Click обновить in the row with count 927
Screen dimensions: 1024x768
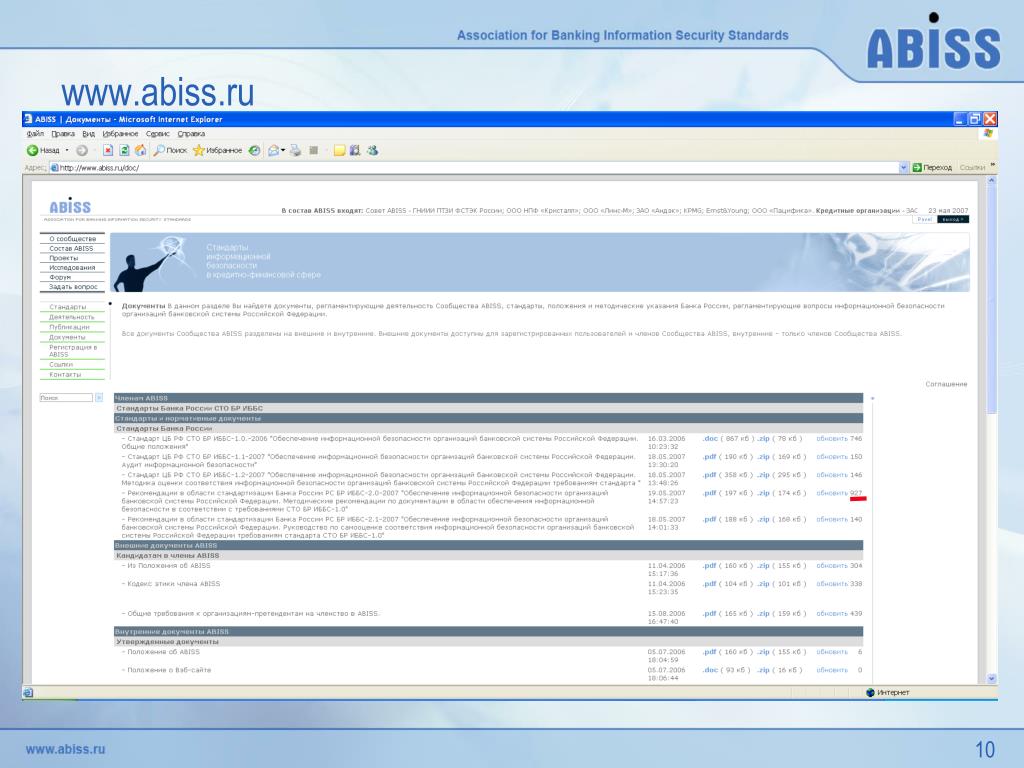[x=831, y=493]
